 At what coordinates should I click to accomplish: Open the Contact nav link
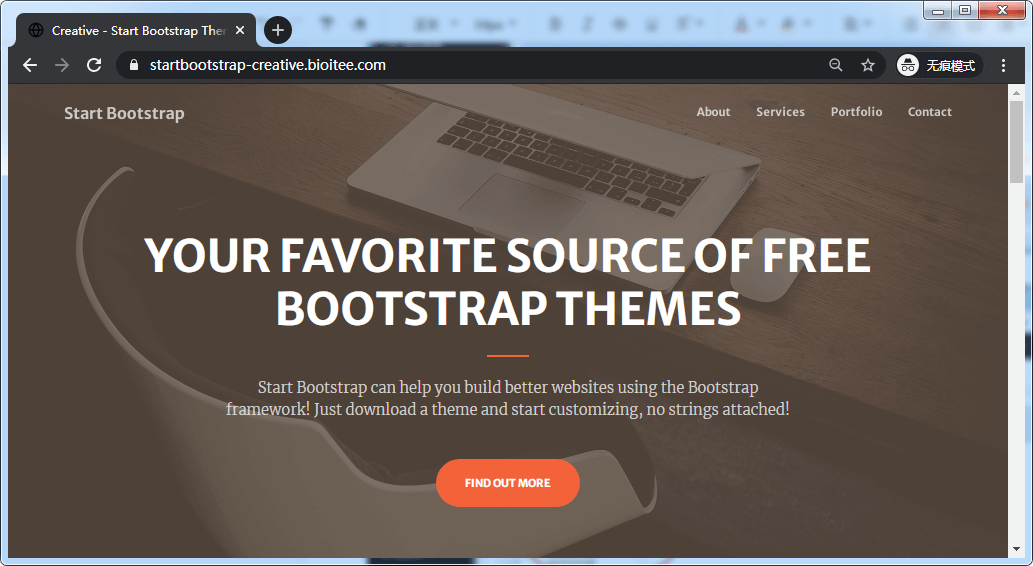coord(930,112)
